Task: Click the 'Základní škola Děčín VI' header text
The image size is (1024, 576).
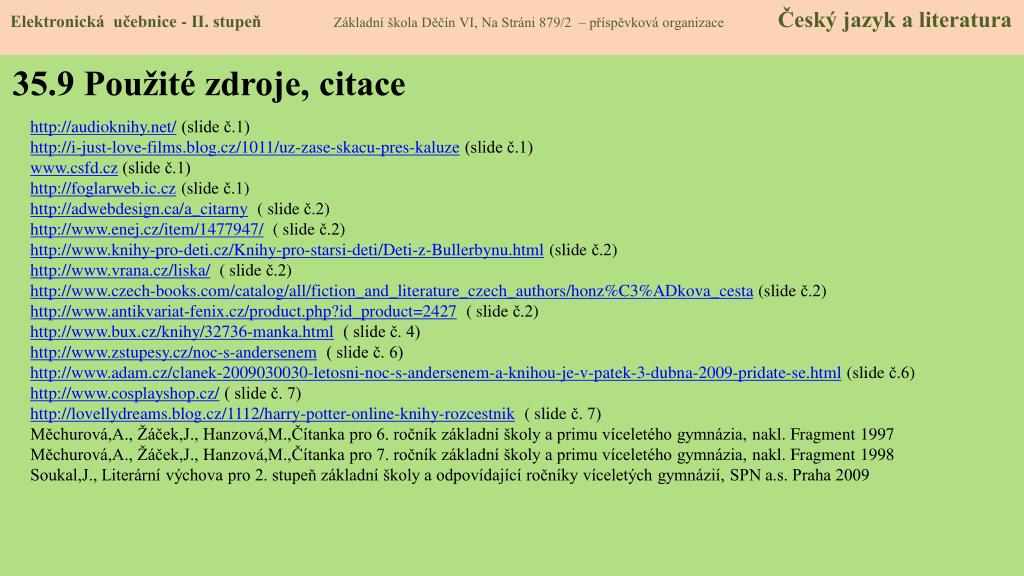Action: tap(528, 22)
